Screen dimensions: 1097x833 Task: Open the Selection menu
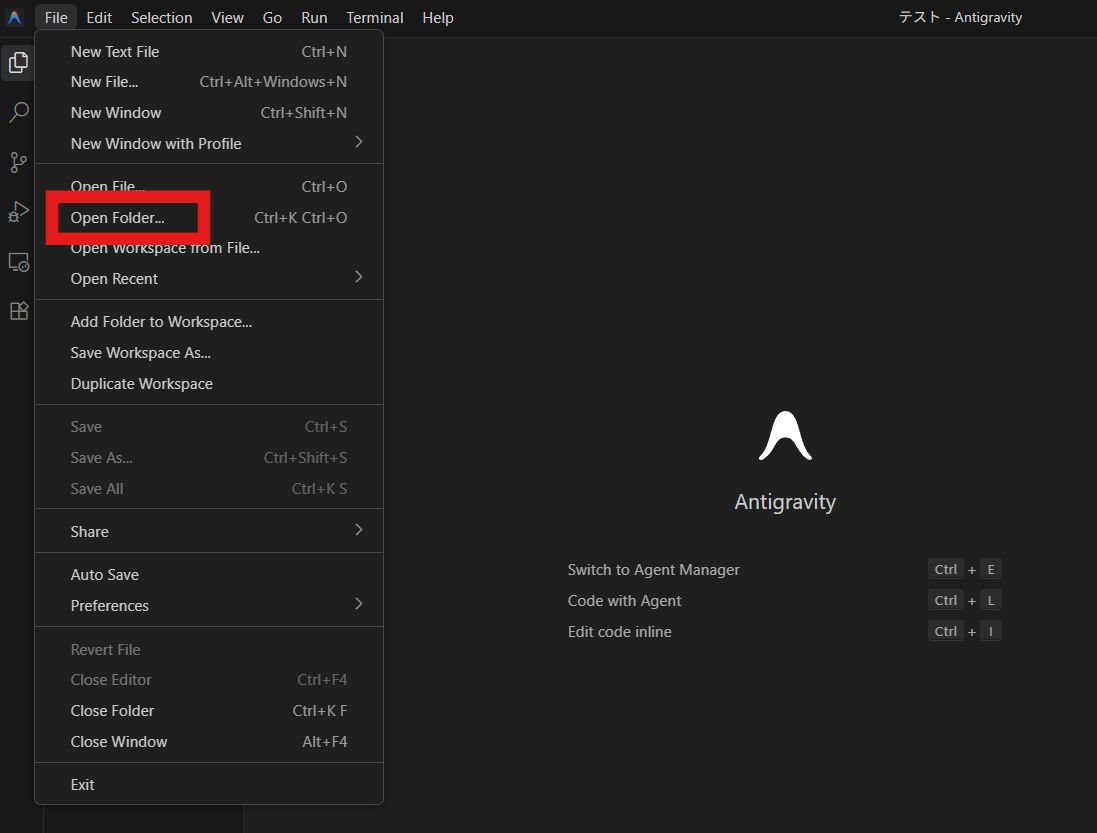coord(161,17)
